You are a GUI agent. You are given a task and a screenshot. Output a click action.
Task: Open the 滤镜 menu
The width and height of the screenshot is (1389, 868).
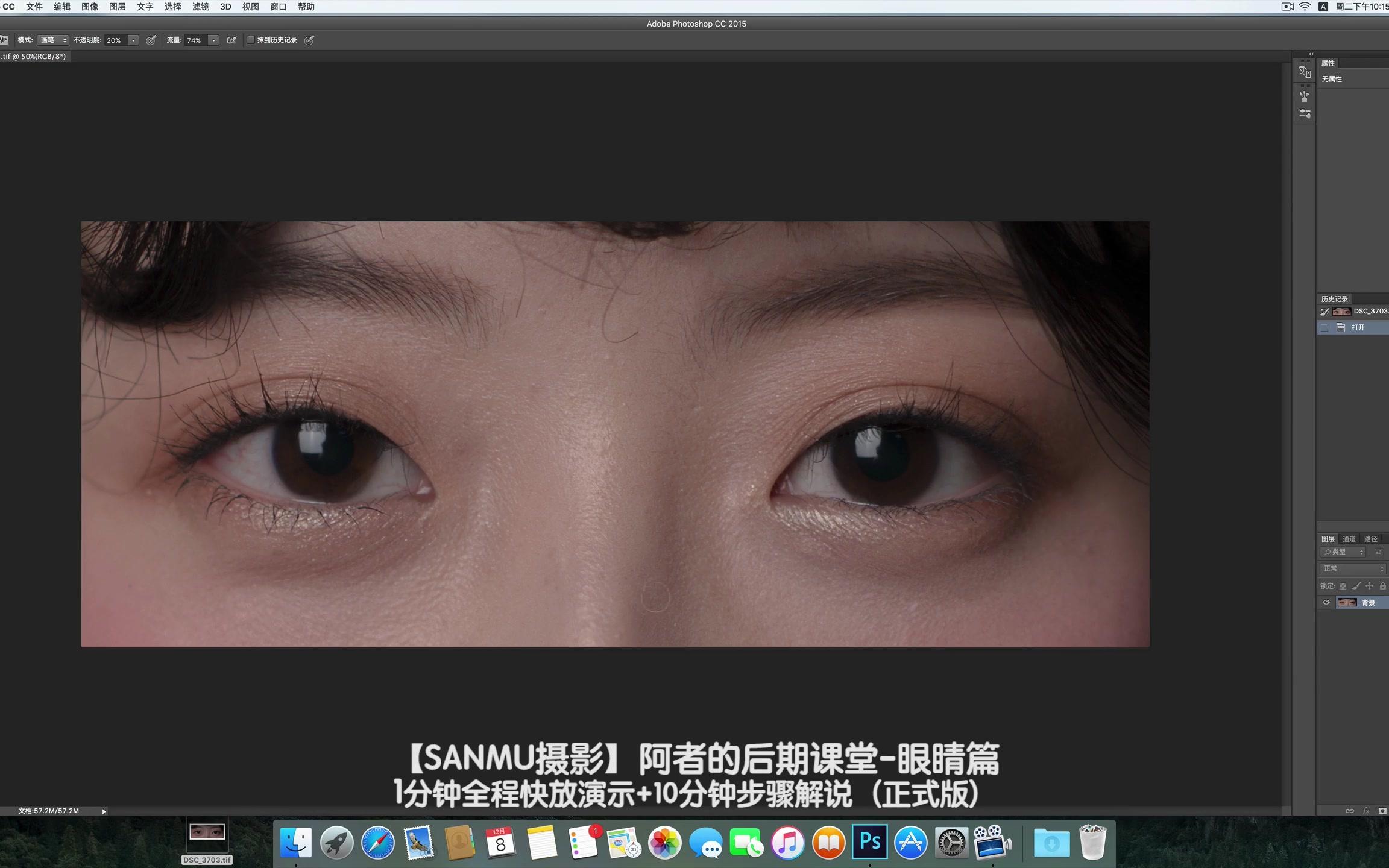[x=200, y=7]
